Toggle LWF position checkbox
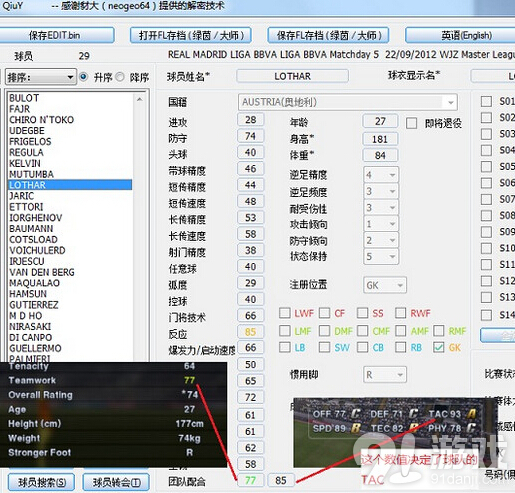 pos(285,313)
